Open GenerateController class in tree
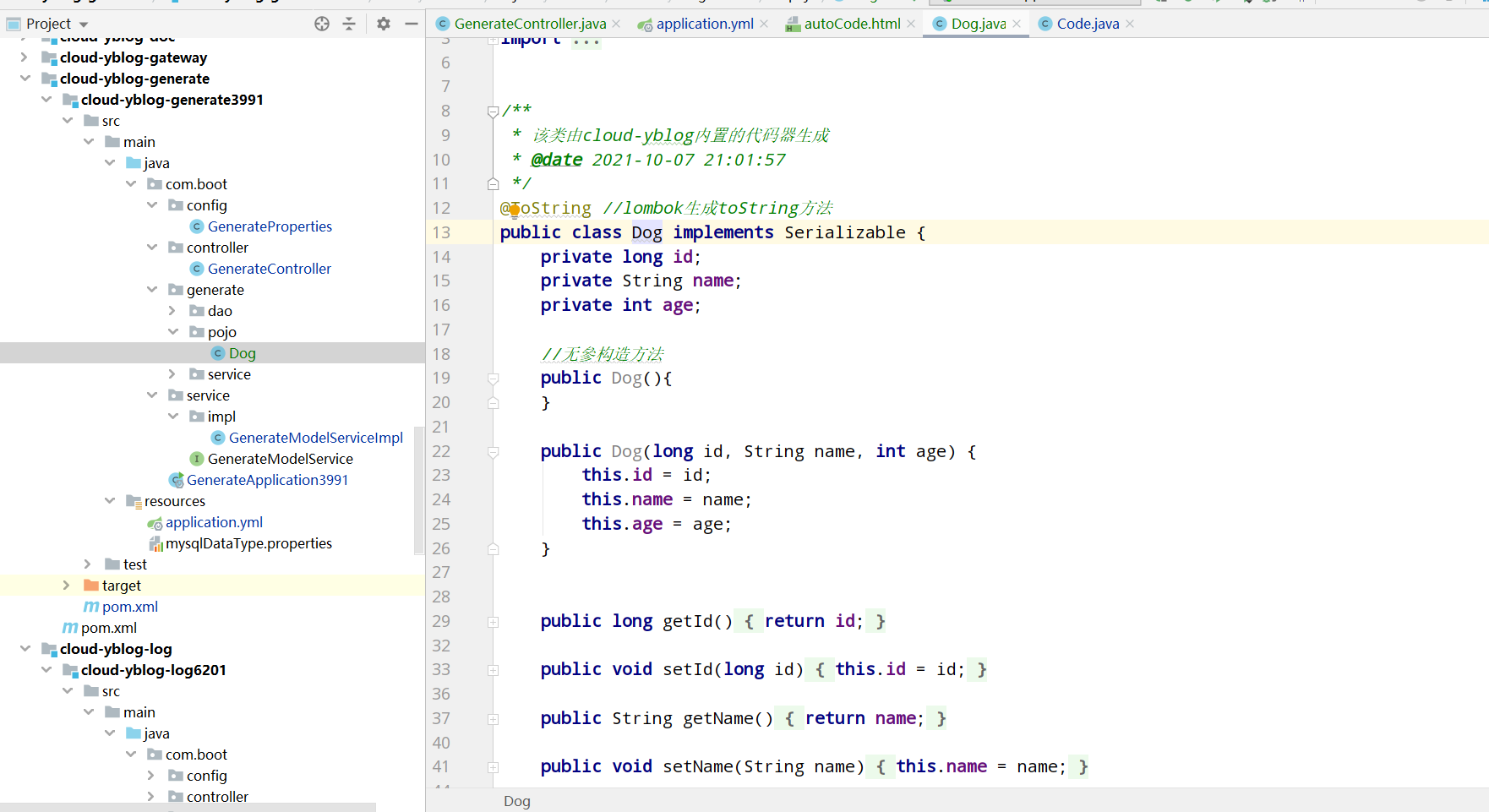This screenshot has width=1489, height=812. pos(270,269)
